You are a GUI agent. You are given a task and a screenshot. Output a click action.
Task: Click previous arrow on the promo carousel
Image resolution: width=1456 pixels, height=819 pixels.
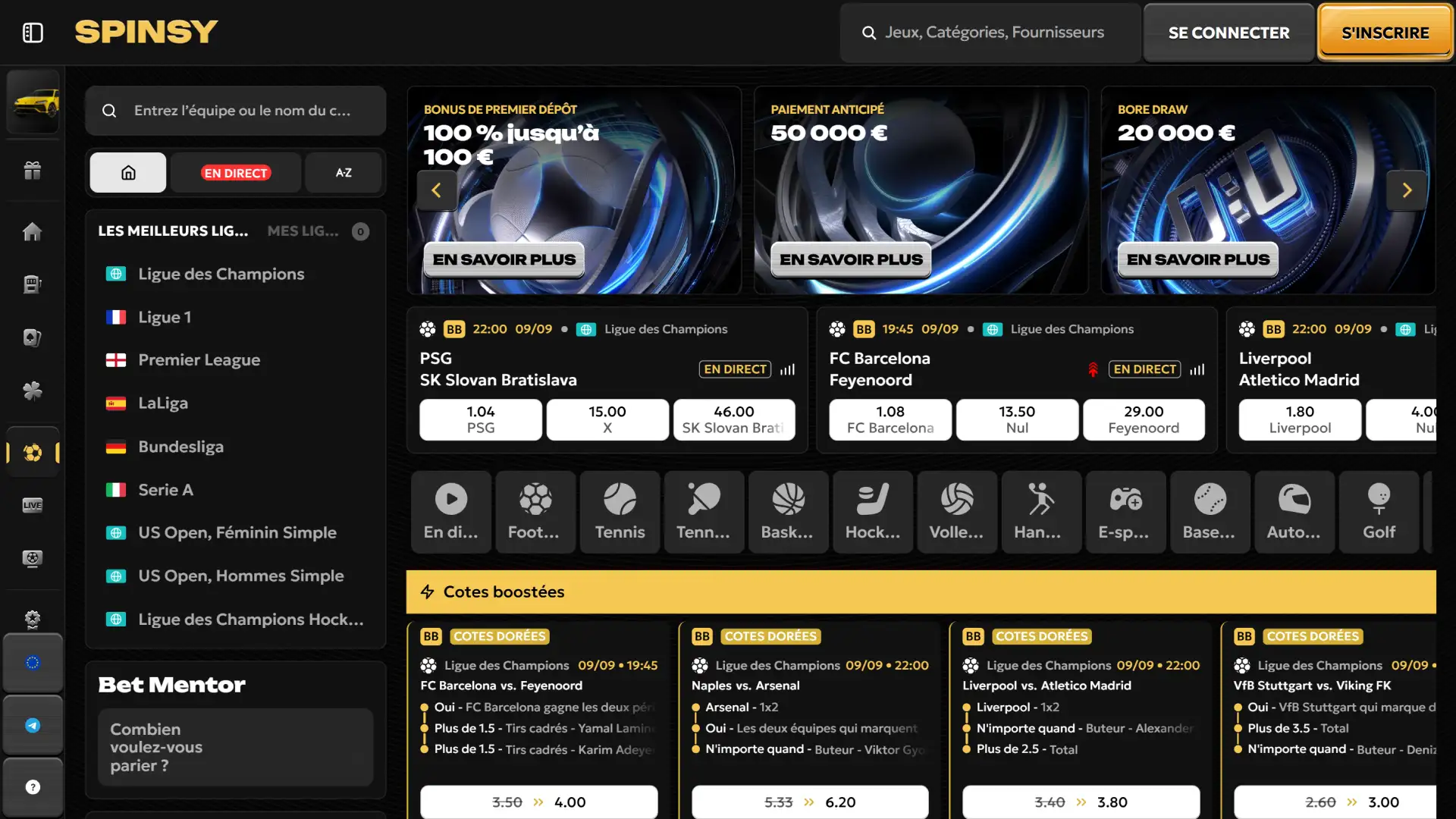(x=437, y=190)
